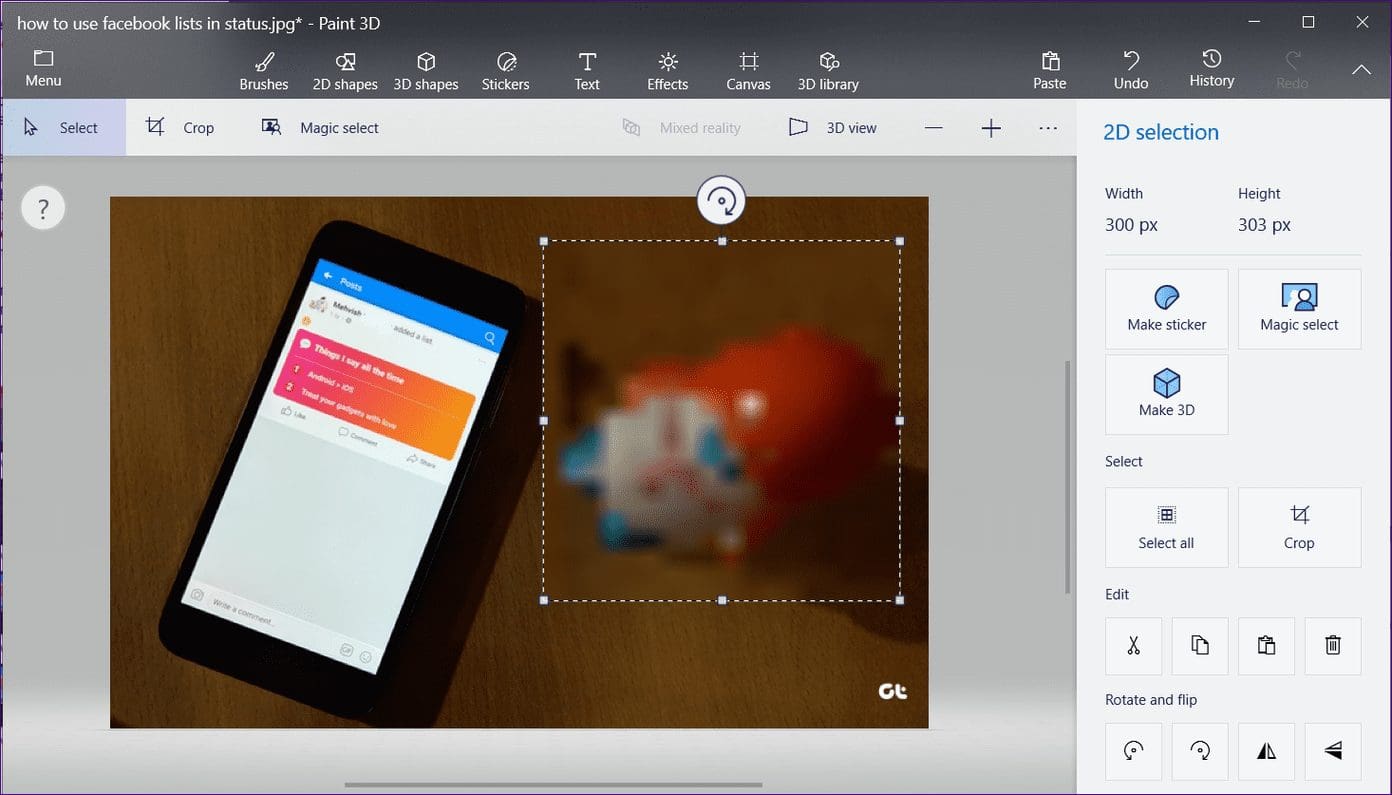The width and height of the screenshot is (1392, 795).
Task: Cut the selection with the scissors icon
Action: [1134, 646]
